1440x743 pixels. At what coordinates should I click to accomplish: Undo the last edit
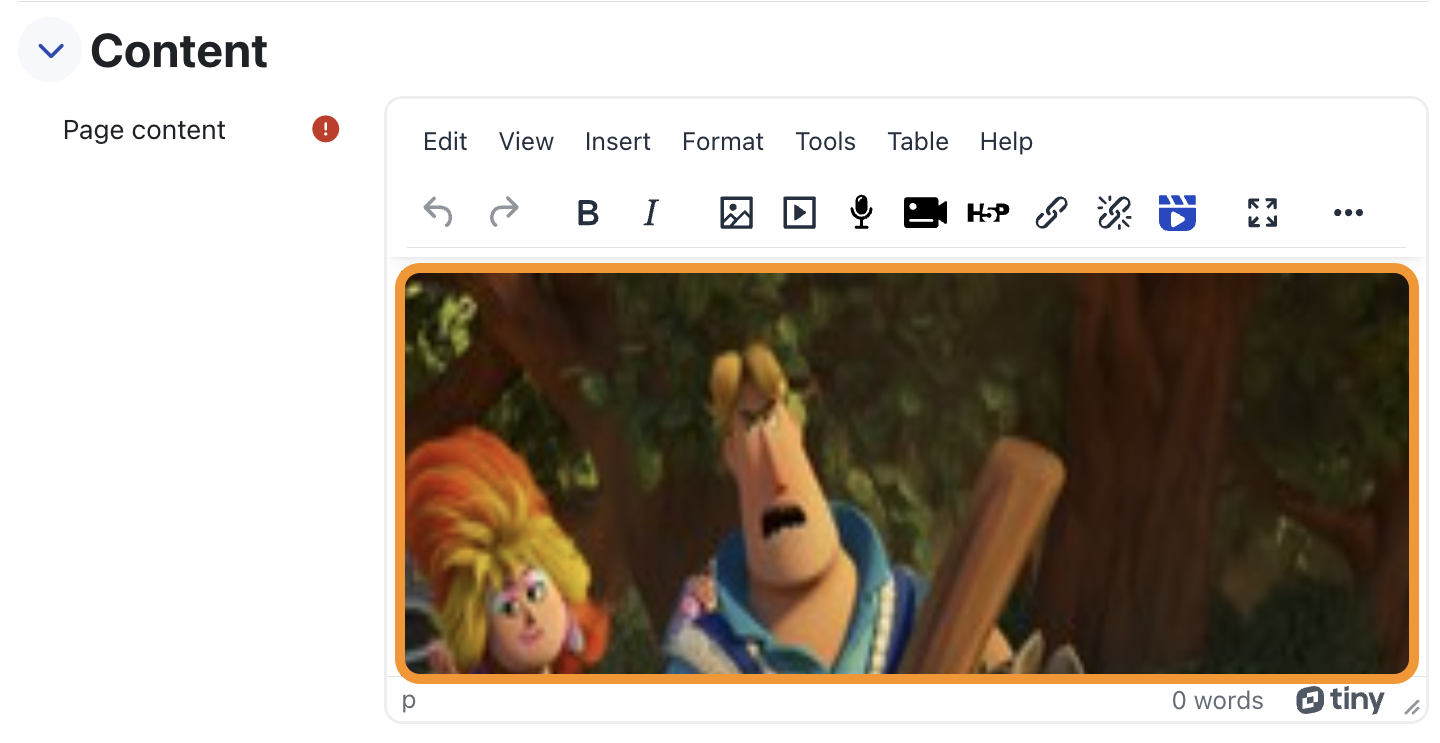pyautogui.click(x=438, y=212)
